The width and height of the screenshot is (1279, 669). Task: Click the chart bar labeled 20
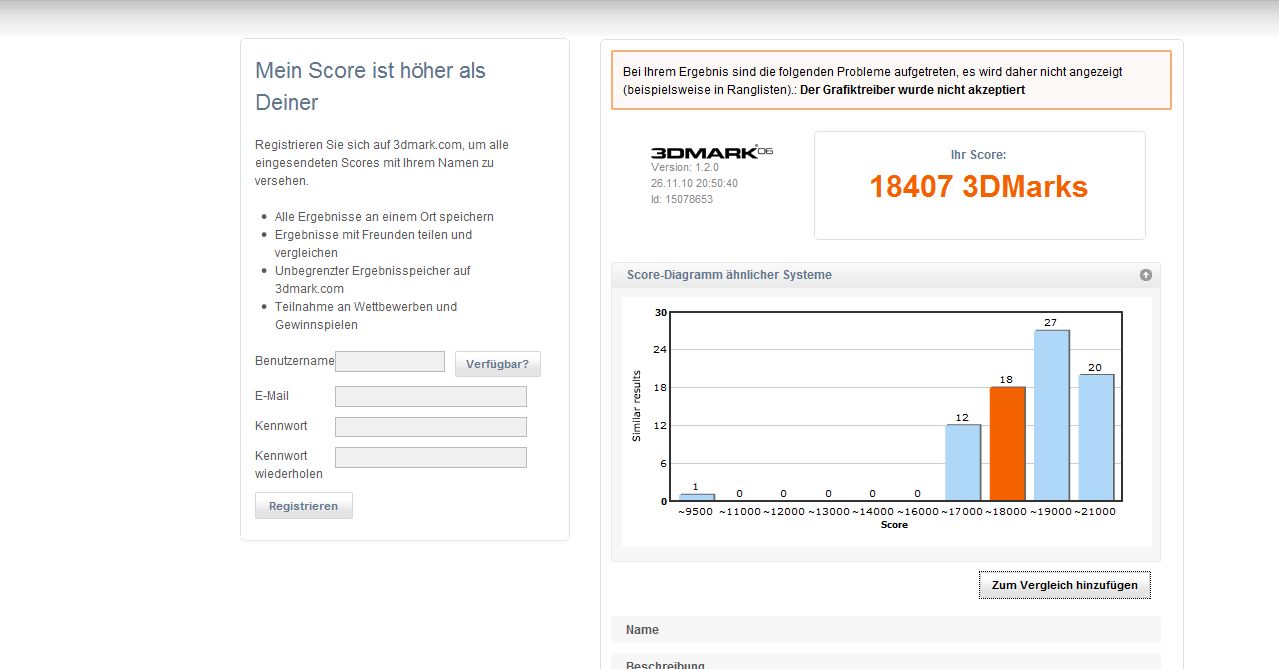(1096, 437)
